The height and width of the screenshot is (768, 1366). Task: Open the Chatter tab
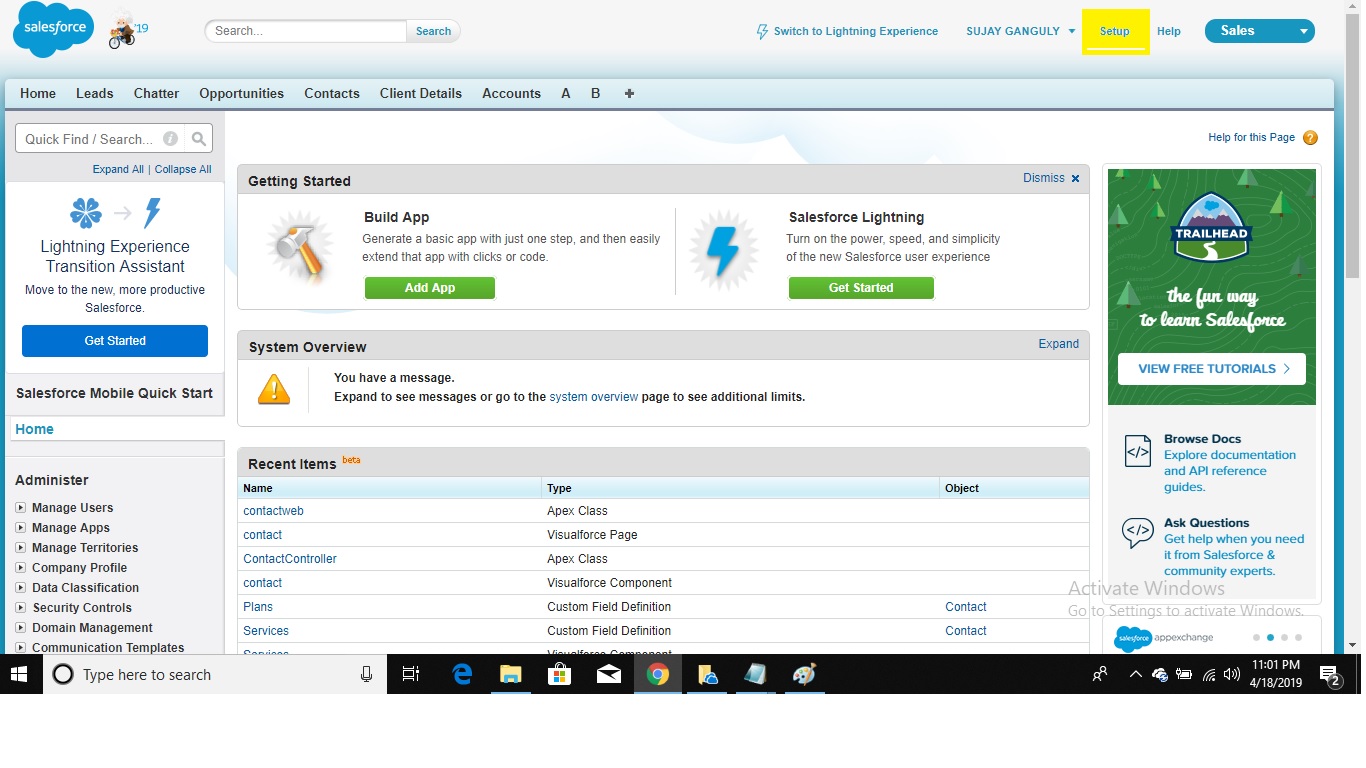click(157, 93)
